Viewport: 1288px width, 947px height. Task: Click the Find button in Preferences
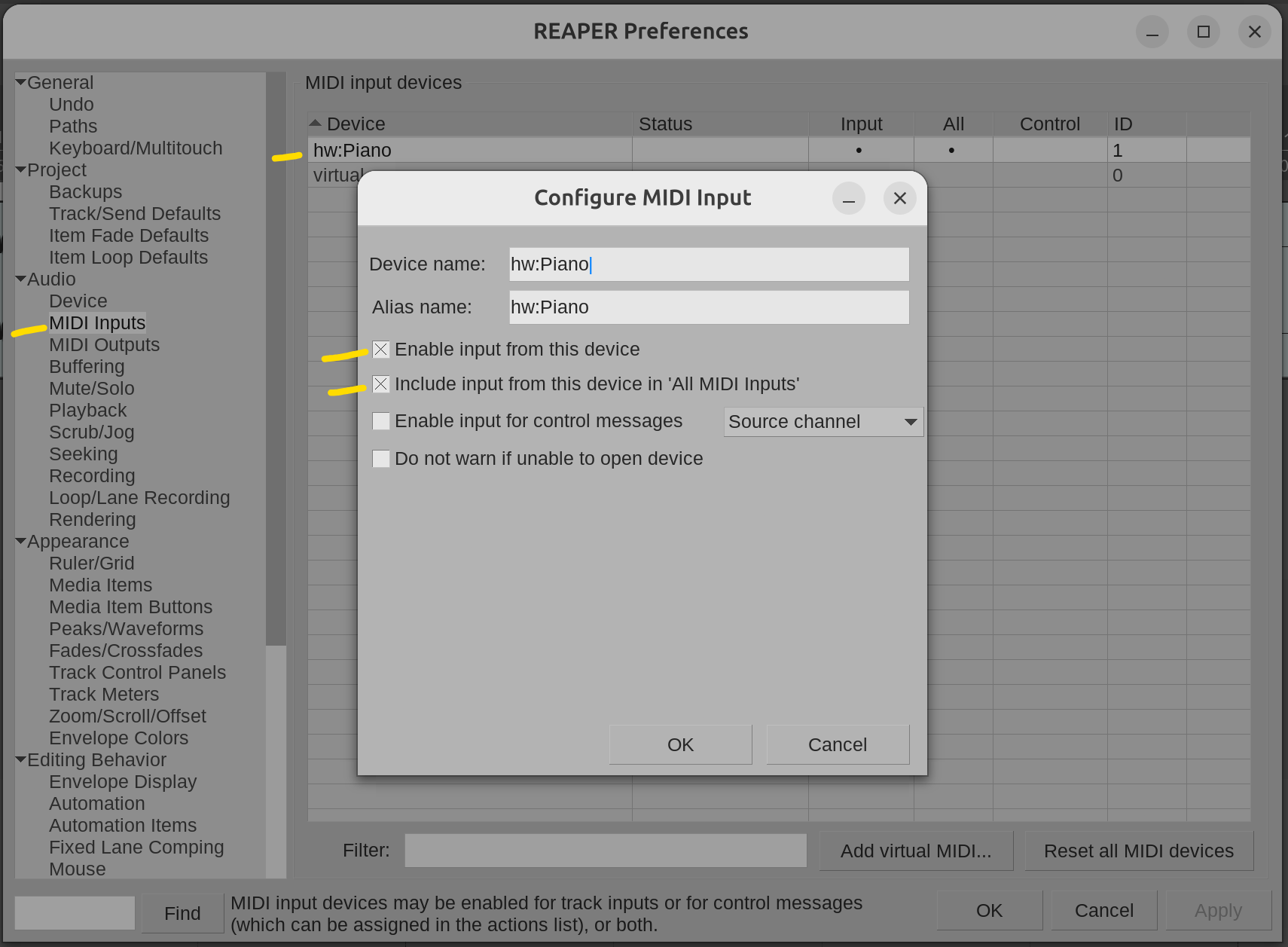pyautogui.click(x=182, y=913)
